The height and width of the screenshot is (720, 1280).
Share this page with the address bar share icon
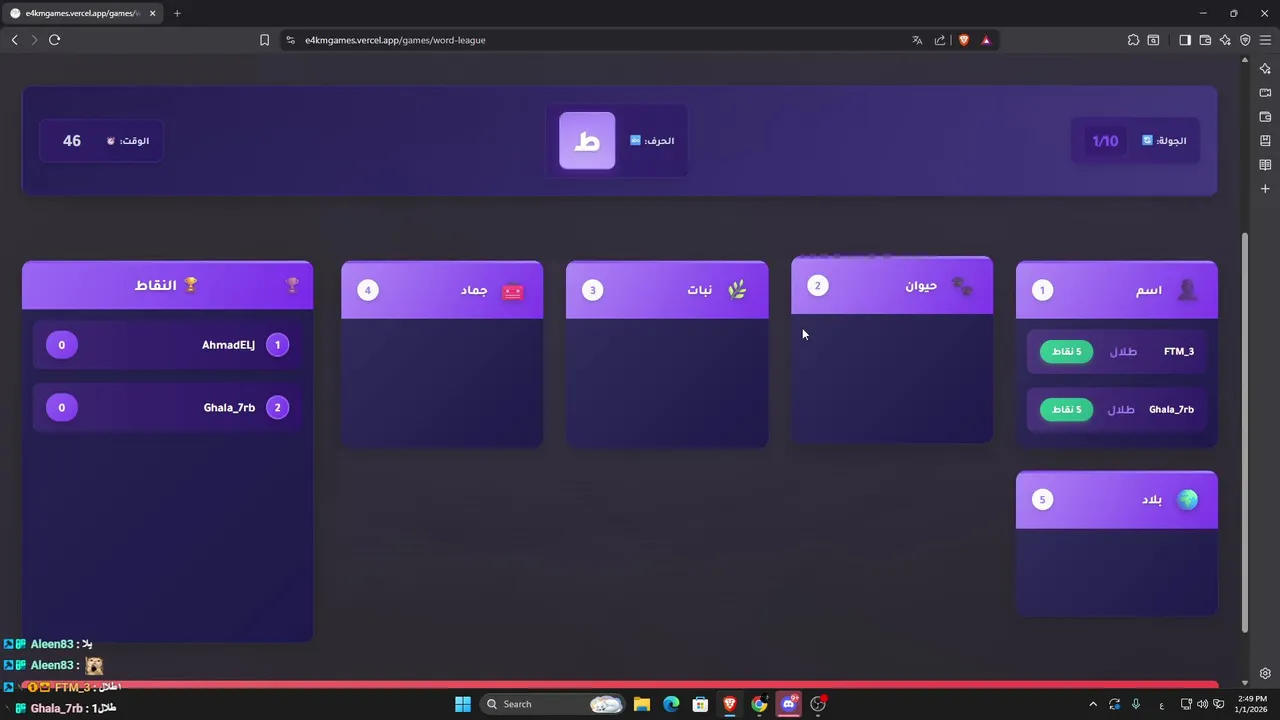[x=940, y=40]
